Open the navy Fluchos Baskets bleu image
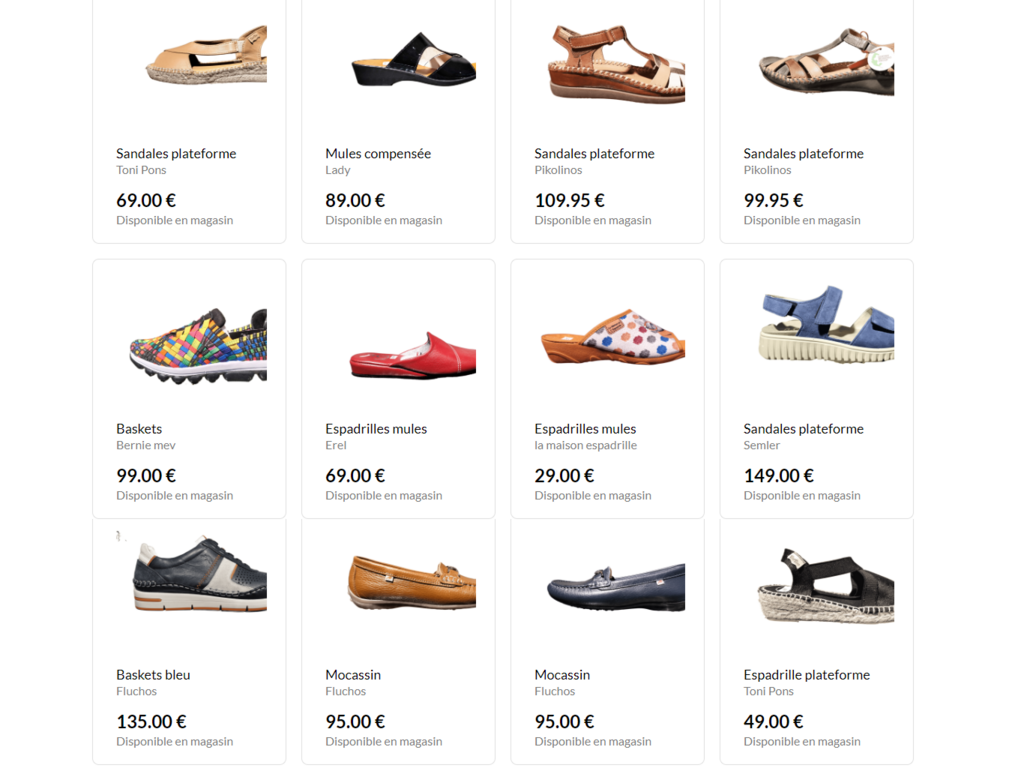Screen dimensions: 1024x768 click(199, 574)
